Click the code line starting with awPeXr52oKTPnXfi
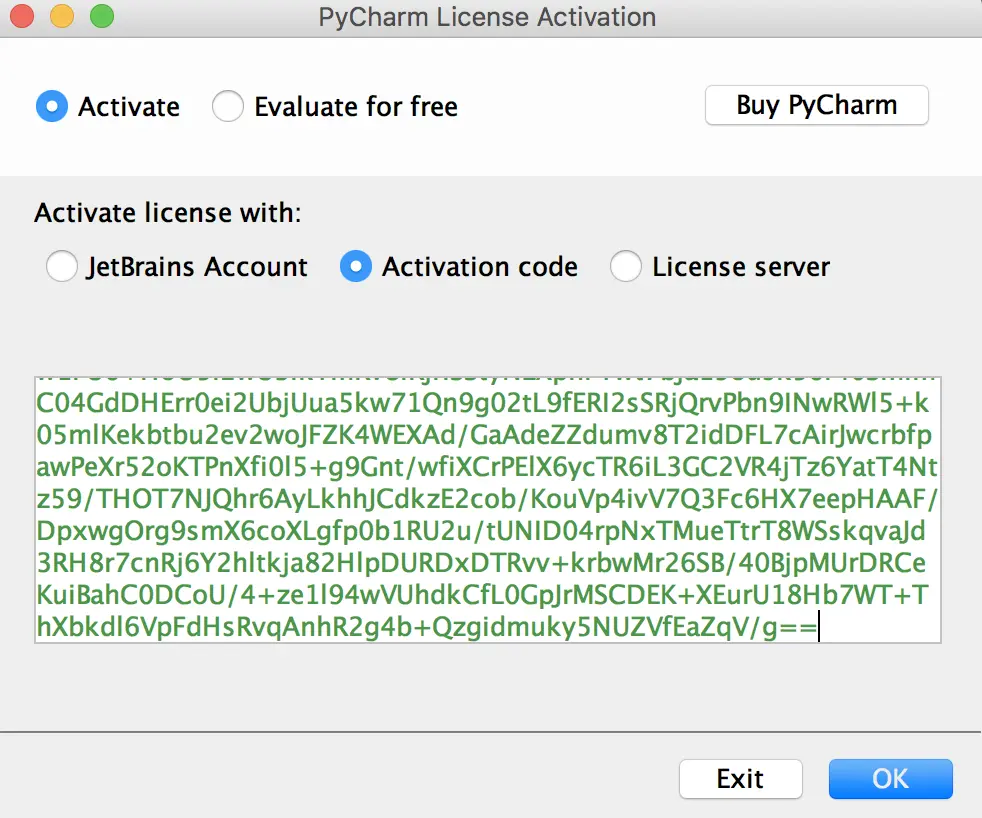Viewport: 982px width, 818px height. point(487,467)
